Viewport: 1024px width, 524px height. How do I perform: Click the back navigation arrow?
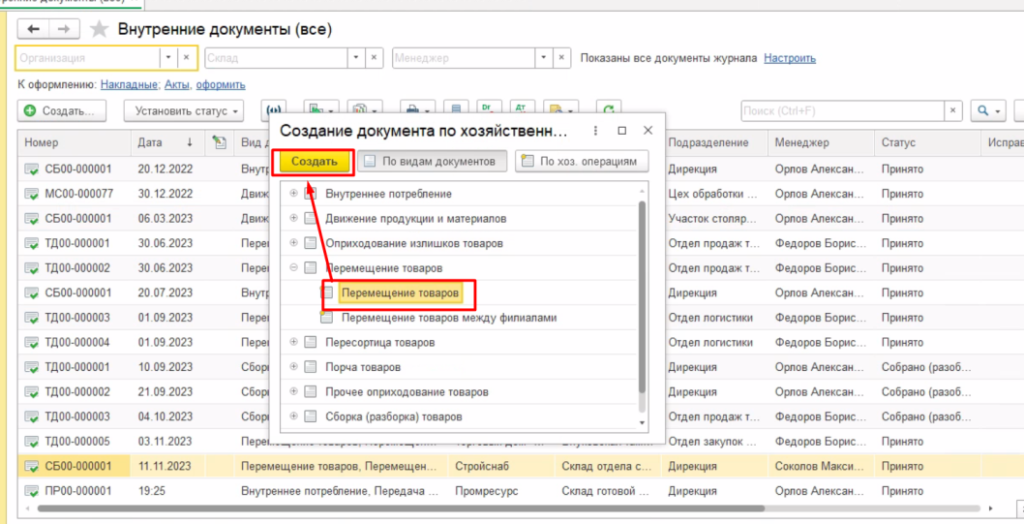click(35, 28)
